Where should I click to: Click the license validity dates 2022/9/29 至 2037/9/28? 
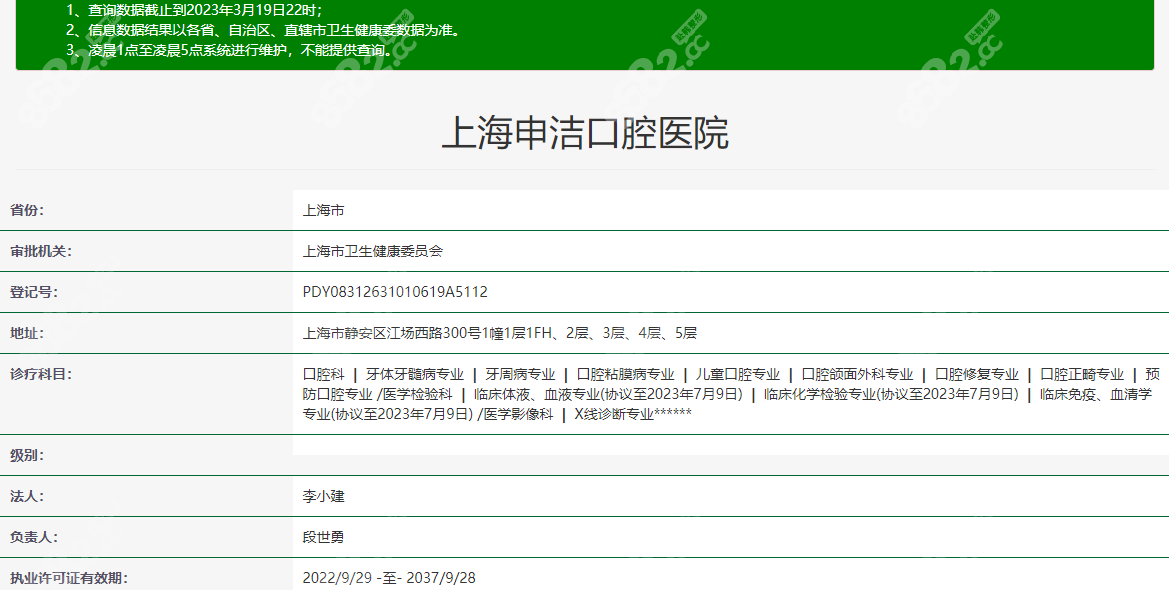(x=389, y=578)
